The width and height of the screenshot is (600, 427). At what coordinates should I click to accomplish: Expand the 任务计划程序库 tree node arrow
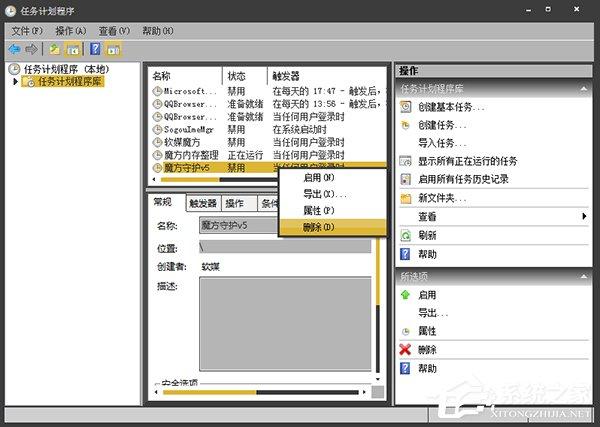click(x=15, y=81)
